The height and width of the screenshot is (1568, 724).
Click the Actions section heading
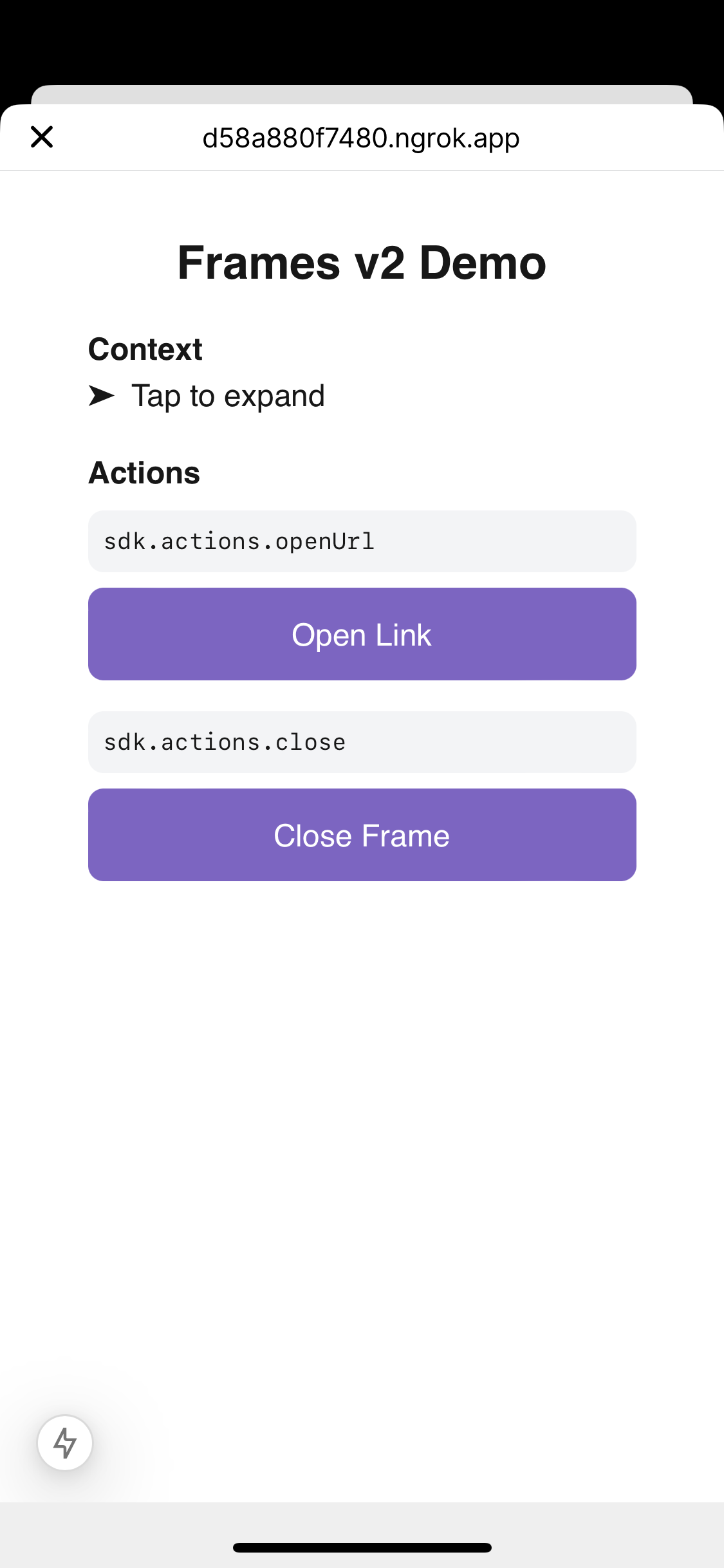(x=144, y=473)
